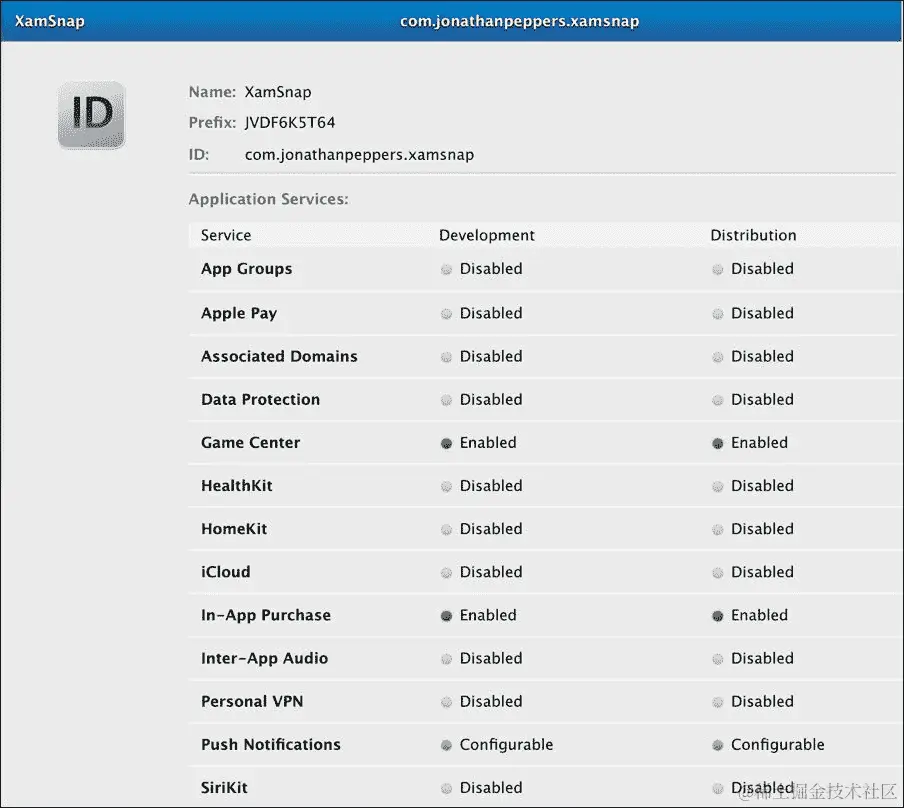This screenshot has height=808, width=904.
Task: Click the App Groups service name
Action: pos(247,269)
